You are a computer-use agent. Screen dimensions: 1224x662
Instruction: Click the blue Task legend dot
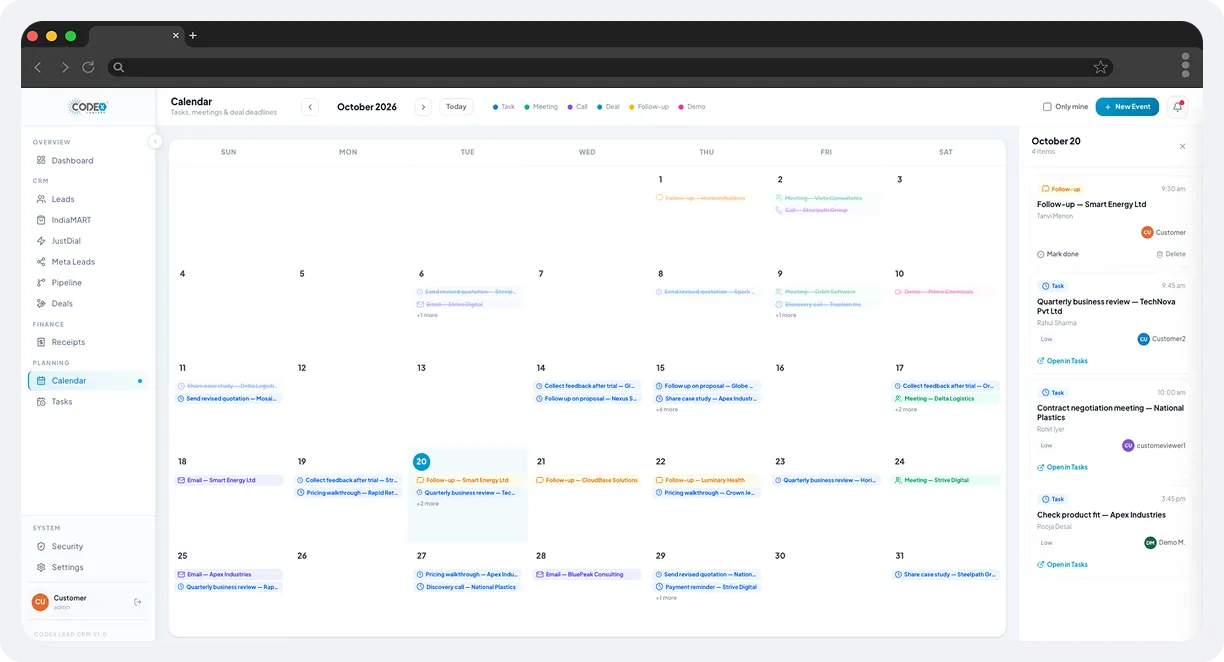495,107
